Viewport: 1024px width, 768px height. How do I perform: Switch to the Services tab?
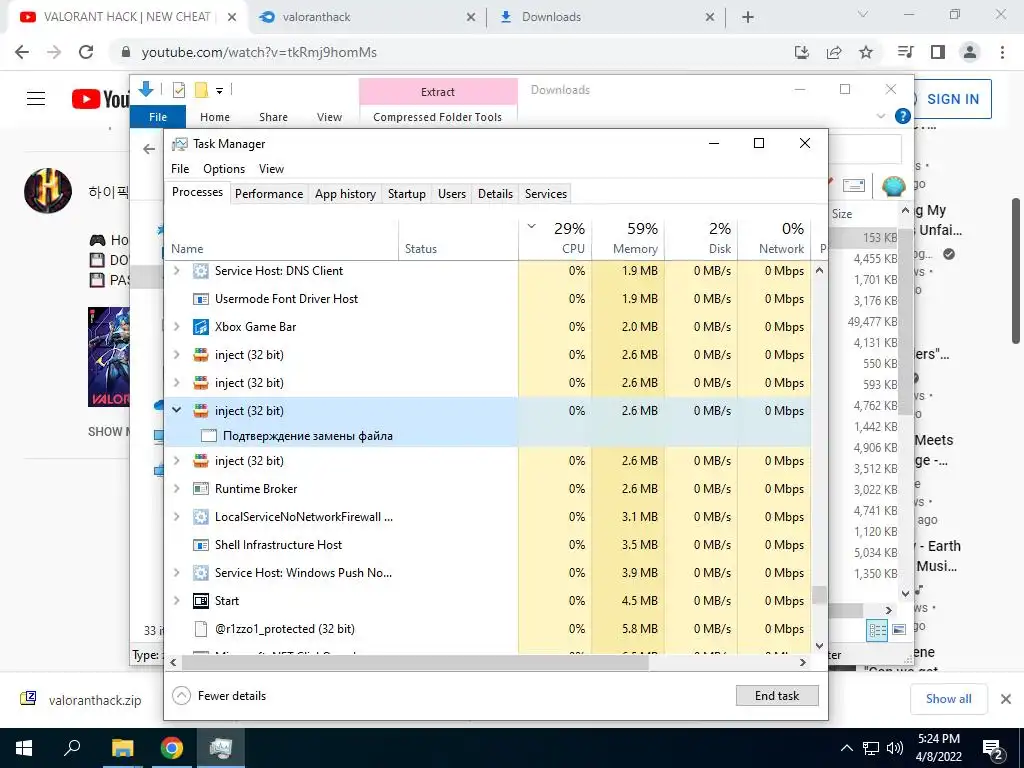545,193
